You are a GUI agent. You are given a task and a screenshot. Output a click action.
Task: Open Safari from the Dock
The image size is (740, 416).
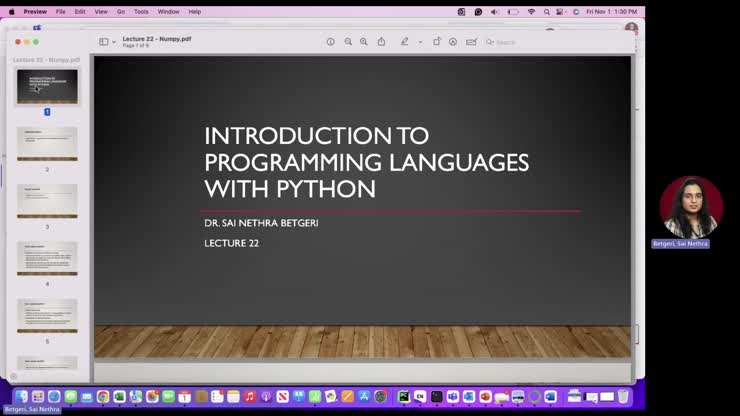tap(54, 397)
